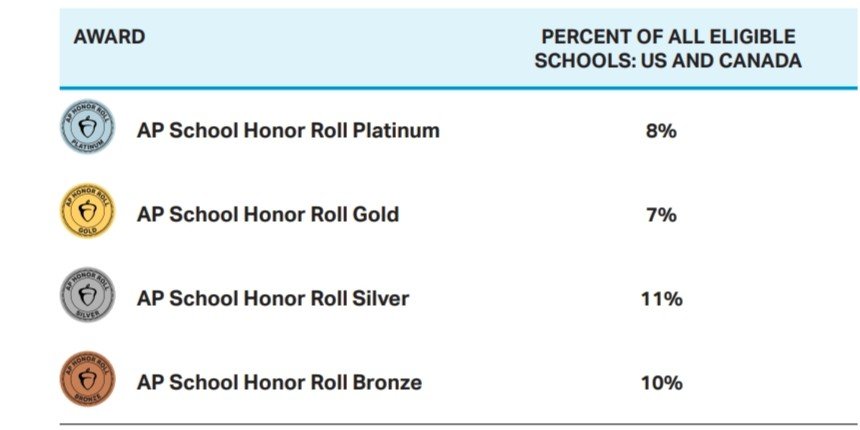Click the 8% value for Platinum

tap(661, 131)
